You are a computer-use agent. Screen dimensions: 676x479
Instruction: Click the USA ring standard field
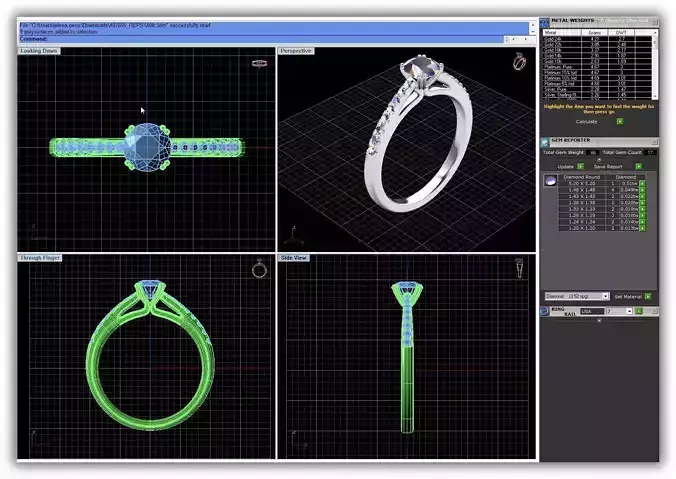pos(592,311)
